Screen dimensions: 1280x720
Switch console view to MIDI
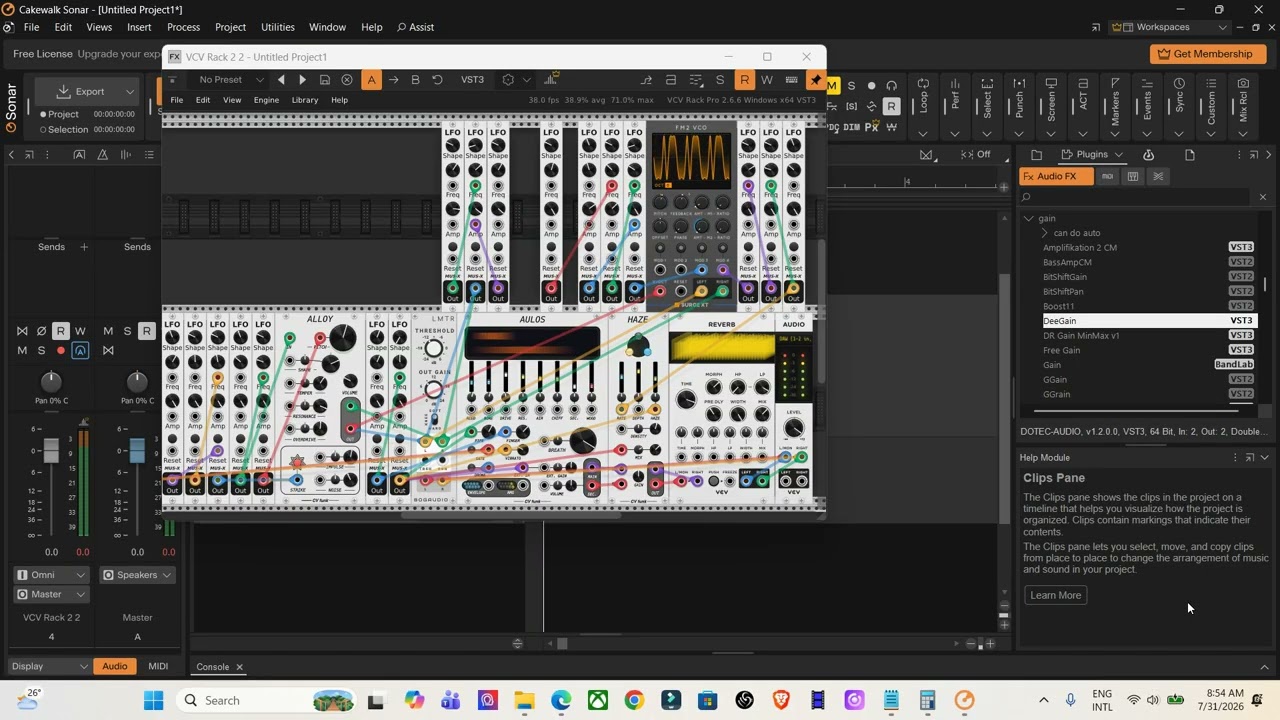tap(158, 666)
